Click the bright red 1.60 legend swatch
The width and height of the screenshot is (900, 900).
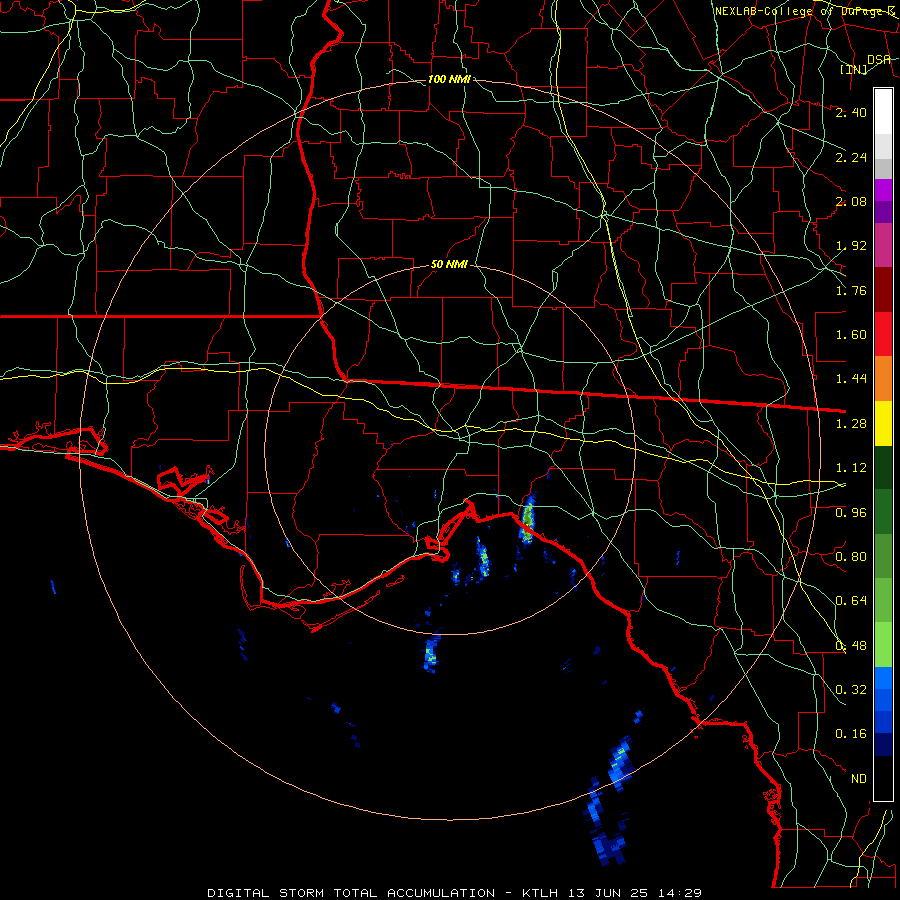883,334
